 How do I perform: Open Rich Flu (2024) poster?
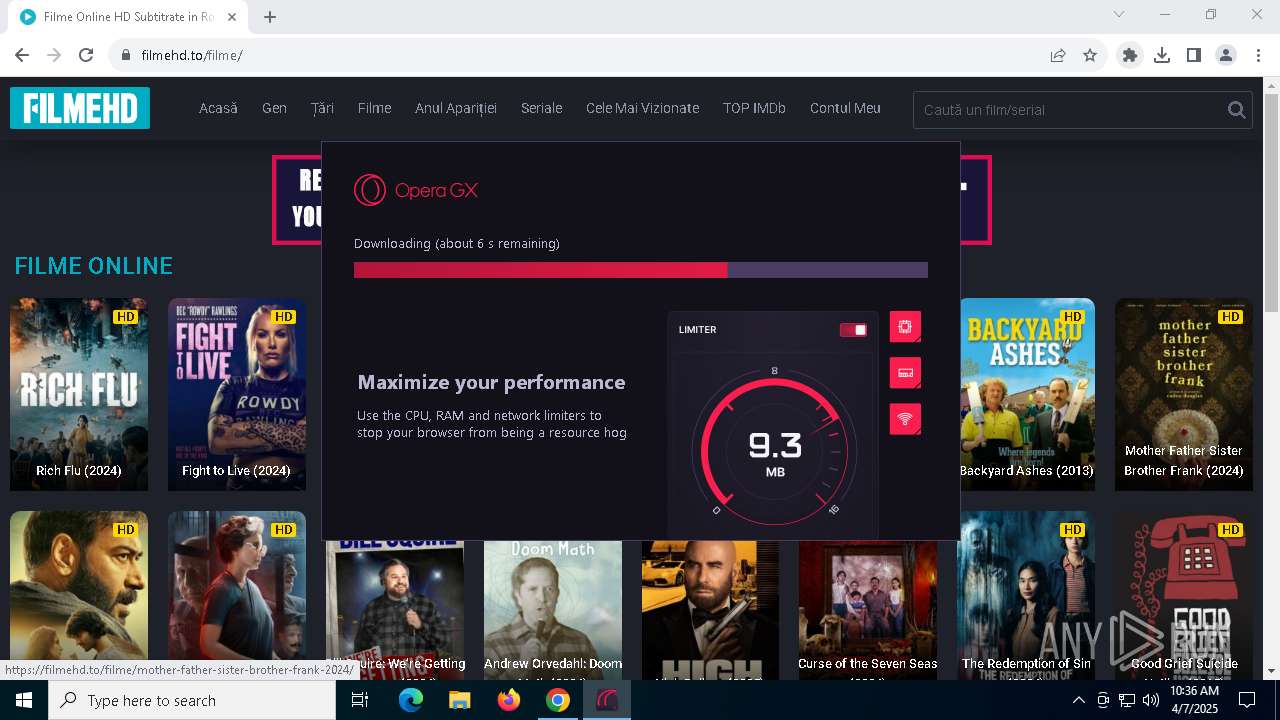pyautogui.click(x=79, y=394)
